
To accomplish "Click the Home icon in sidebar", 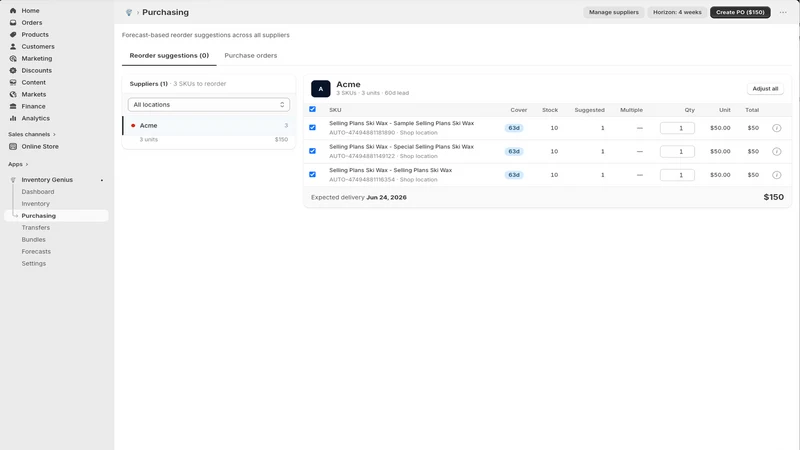I will (13, 10).
